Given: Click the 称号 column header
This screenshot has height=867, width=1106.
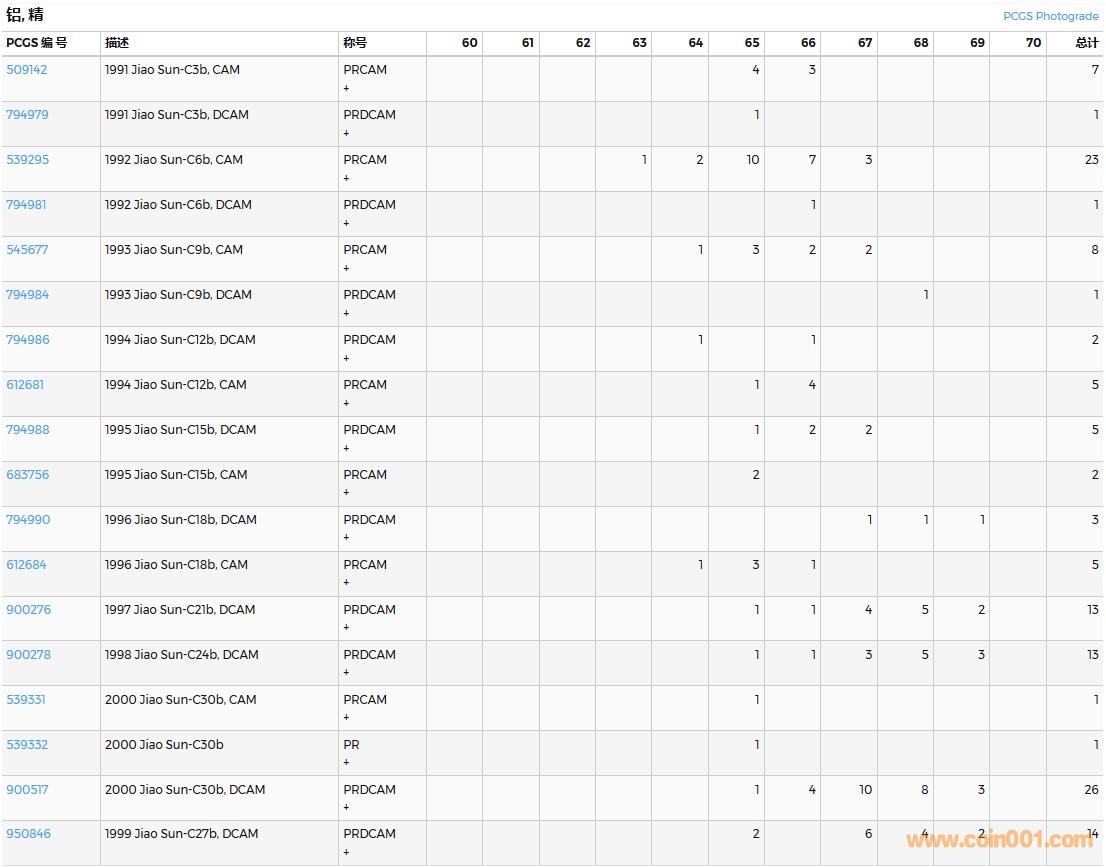Looking at the screenshot, I should tap(355, 43).
